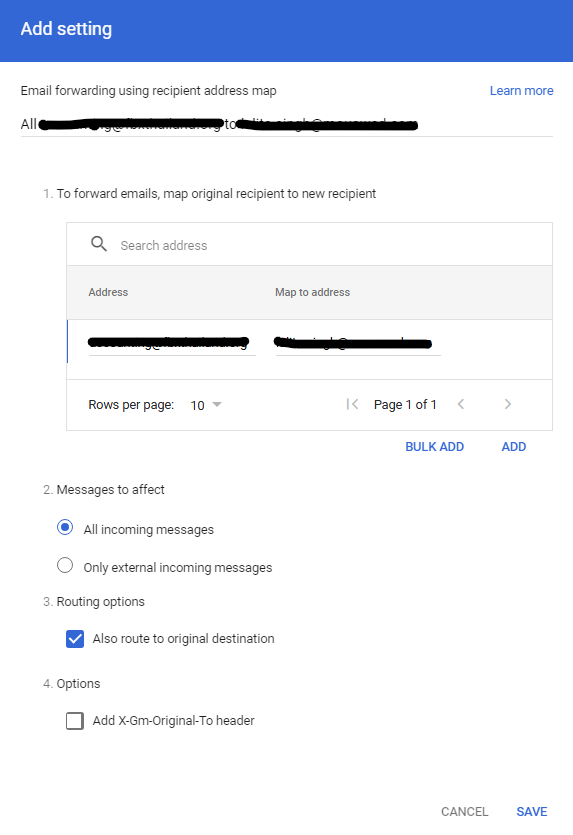The height and width of the screenshot is (835, 573).
Task: Edit the Map to address field
Action: 358,343
